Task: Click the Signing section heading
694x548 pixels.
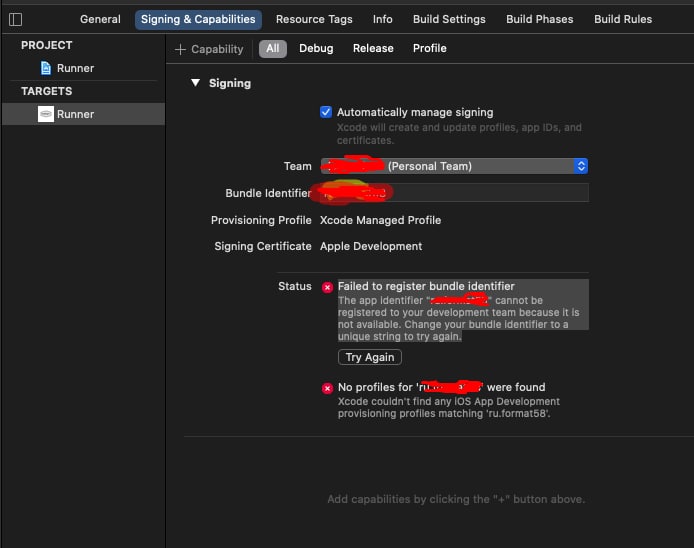Action: (x=230, y=83)
